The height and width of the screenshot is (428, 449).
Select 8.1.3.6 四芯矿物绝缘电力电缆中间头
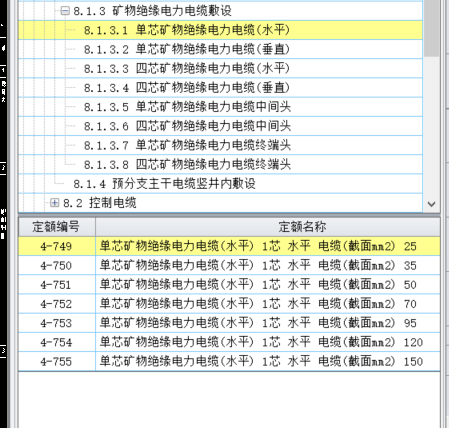click(187, 126)
